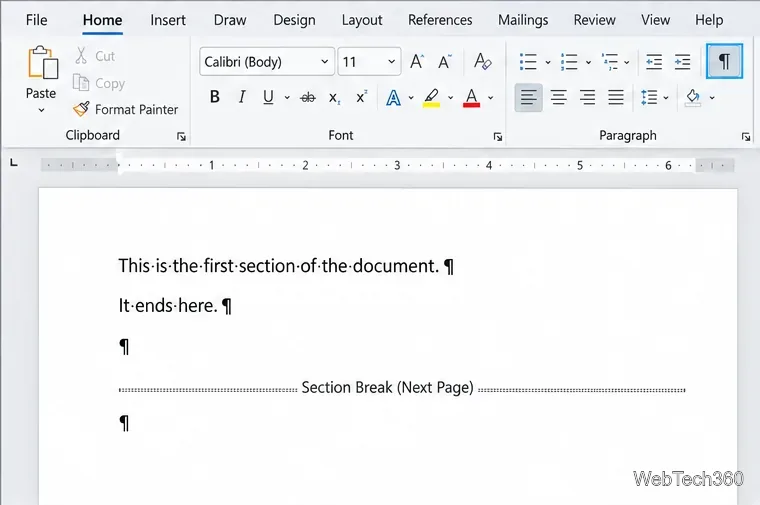The height and width of the screenshot is (505, 760).
Task: Align text left
Action: pyautogui.click(x=528, y=97)
